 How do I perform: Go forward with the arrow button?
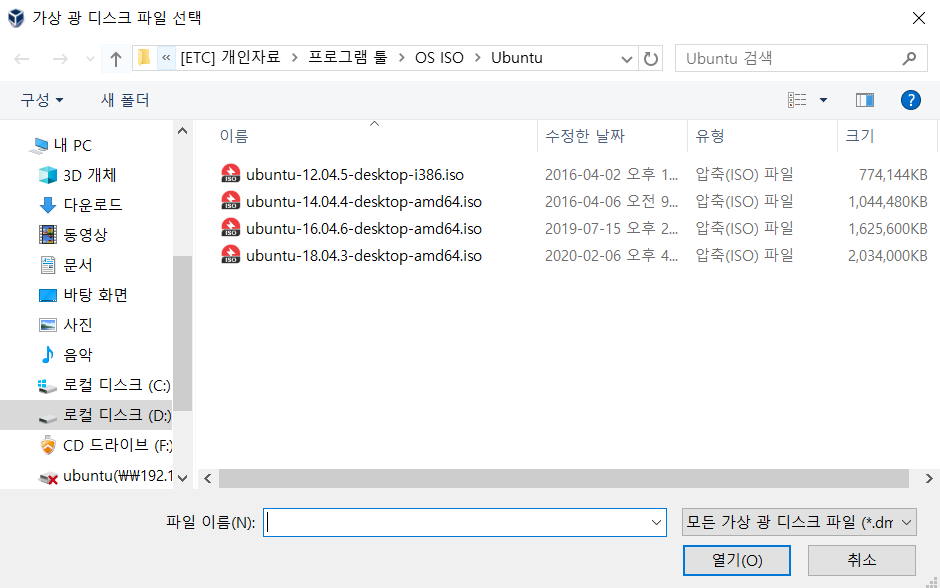(60, 59)
